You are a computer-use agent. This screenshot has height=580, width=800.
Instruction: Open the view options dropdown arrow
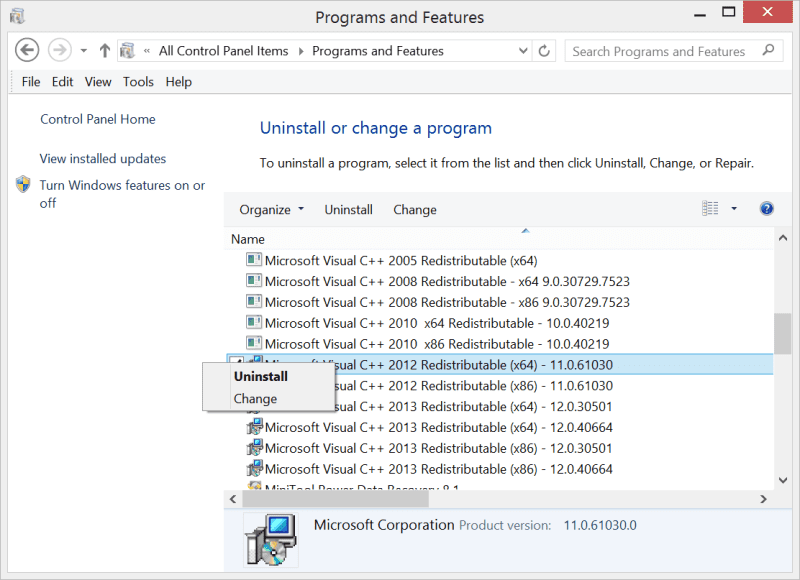pos(734,208)
